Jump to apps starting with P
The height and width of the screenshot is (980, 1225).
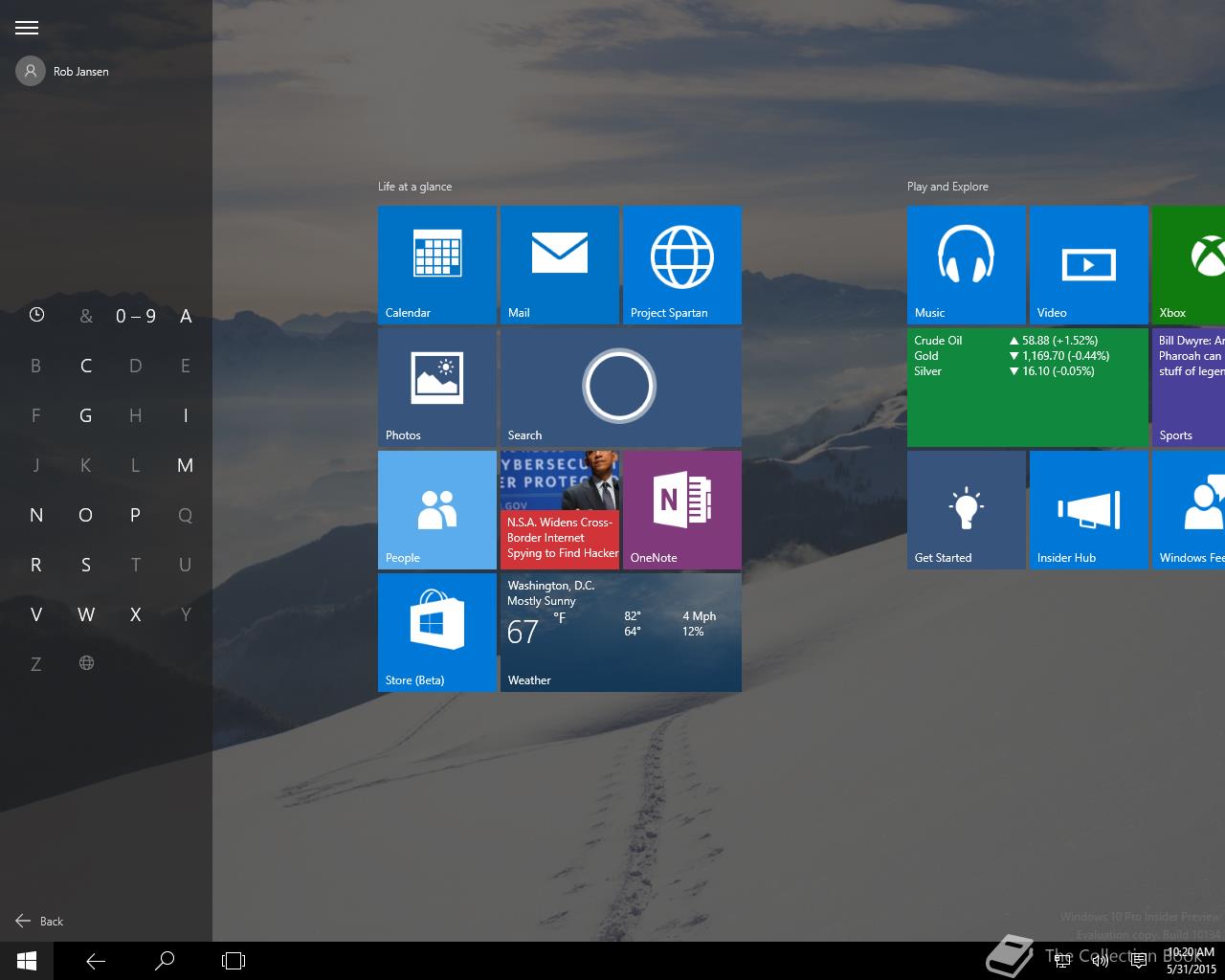(136, 515)
